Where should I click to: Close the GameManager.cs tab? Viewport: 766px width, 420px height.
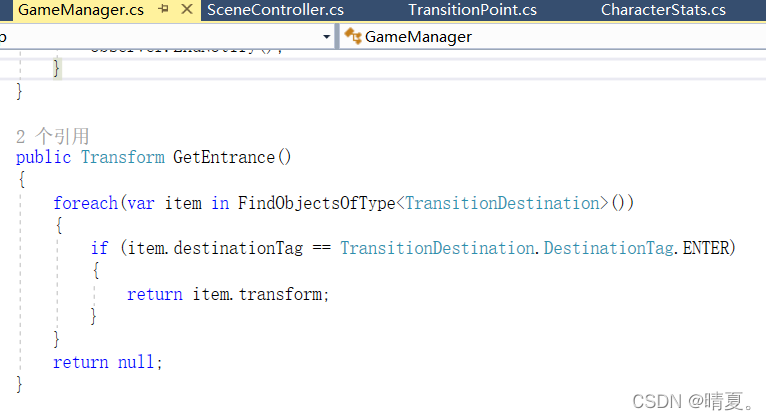tap(187, 9)
